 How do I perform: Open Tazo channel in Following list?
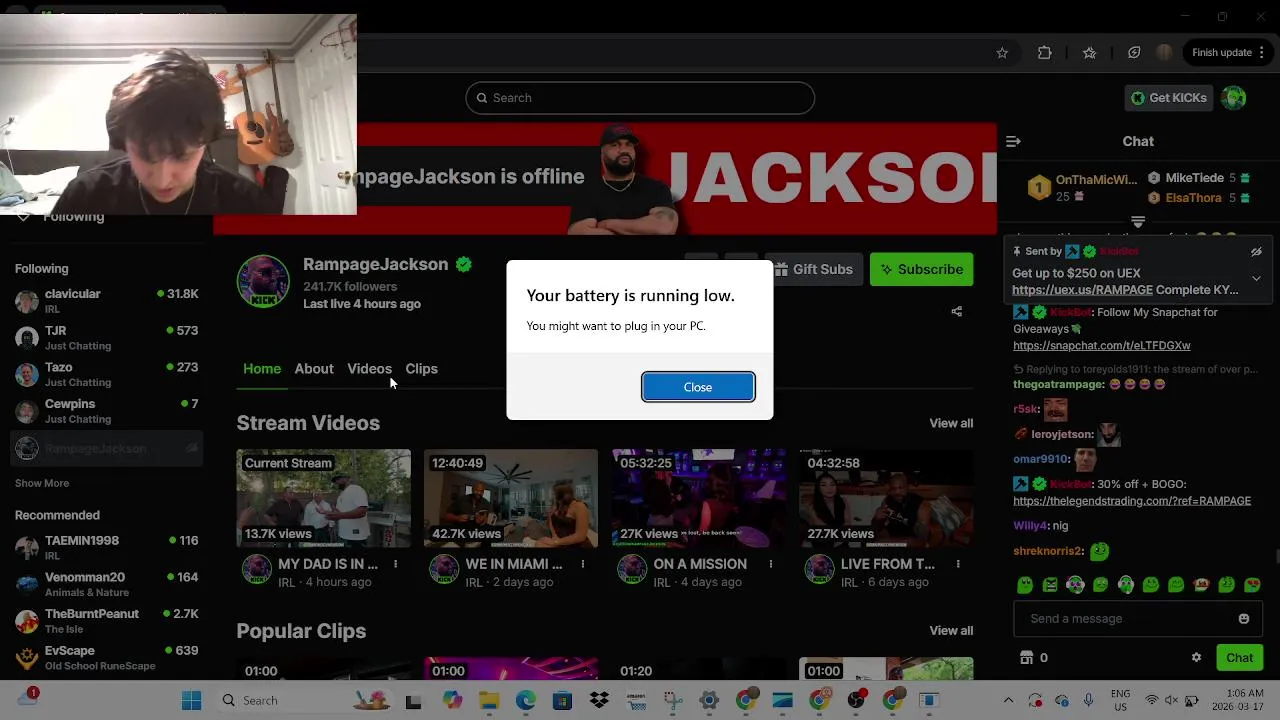pos(106,374)
